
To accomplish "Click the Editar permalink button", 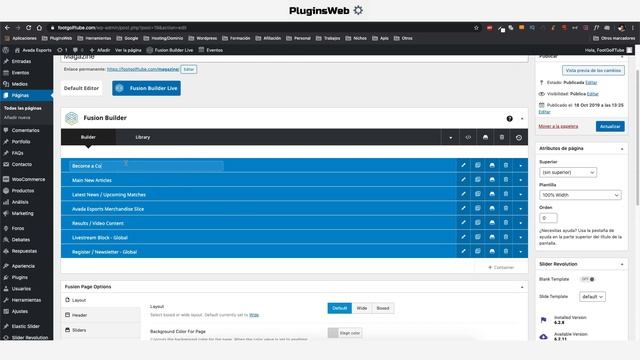I will [x=189, y=69].
